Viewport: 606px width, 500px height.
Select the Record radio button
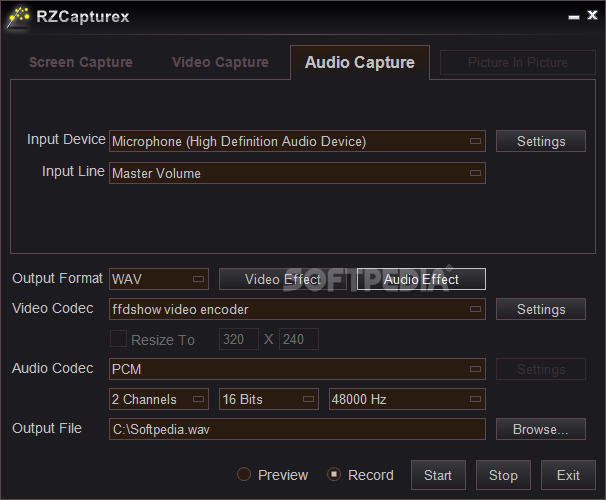[x=334, y=474]
